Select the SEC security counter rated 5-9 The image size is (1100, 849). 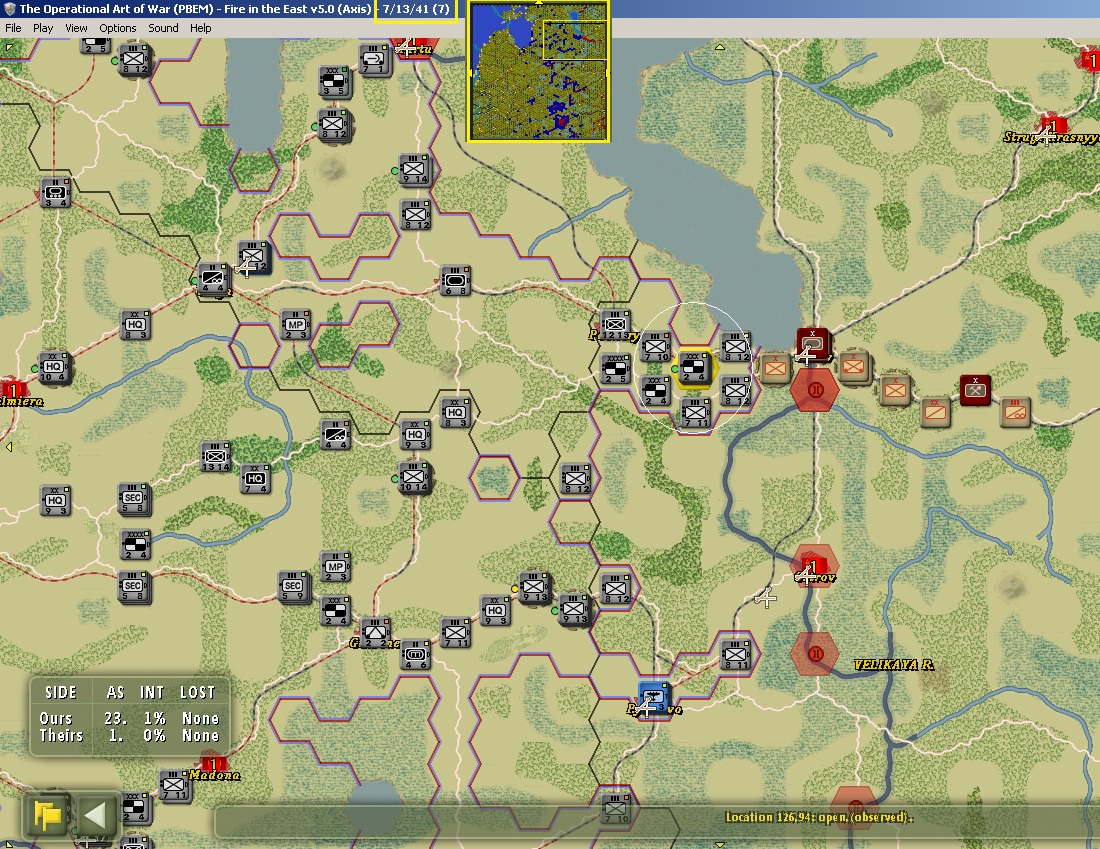click(293, 587)
